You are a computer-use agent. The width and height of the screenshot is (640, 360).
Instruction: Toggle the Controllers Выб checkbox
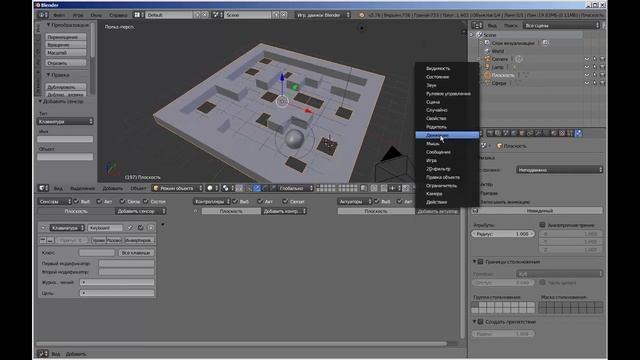click(235, 201)
